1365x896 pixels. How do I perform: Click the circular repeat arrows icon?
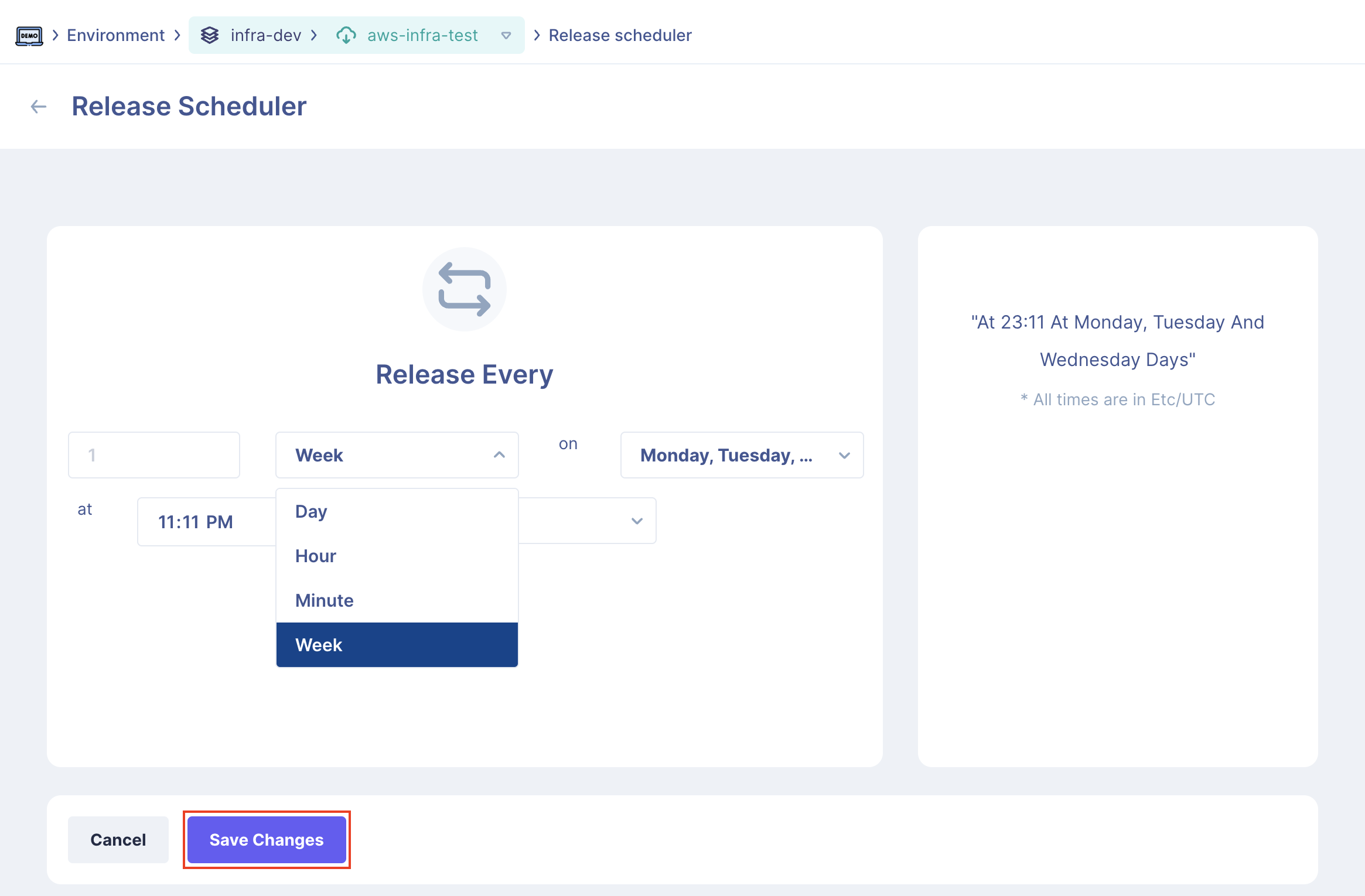click(x=464, y=289)
